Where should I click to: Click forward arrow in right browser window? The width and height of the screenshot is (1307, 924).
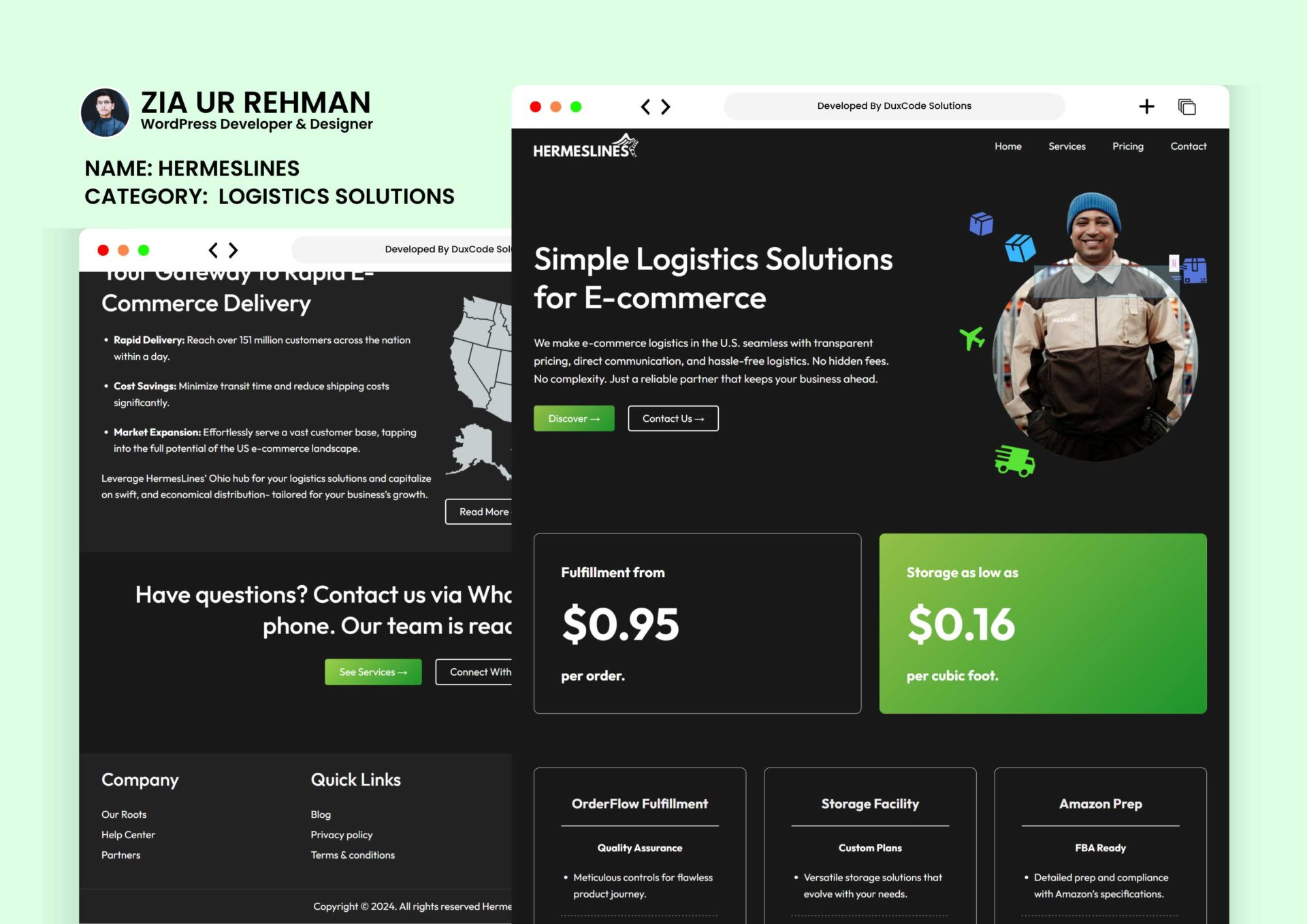[x=666, y=107]
